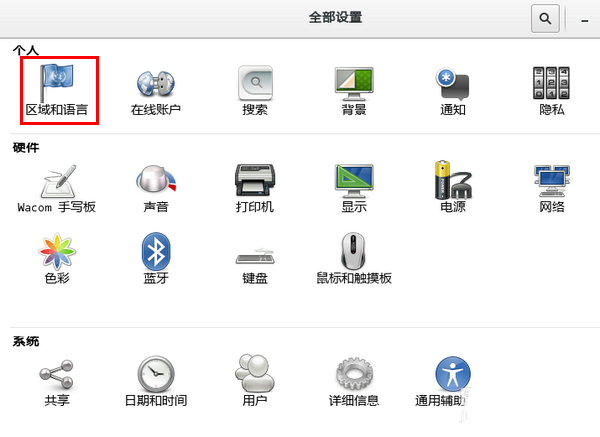Open 显示 display settings

pyautogui.click(x=354, y=189)
